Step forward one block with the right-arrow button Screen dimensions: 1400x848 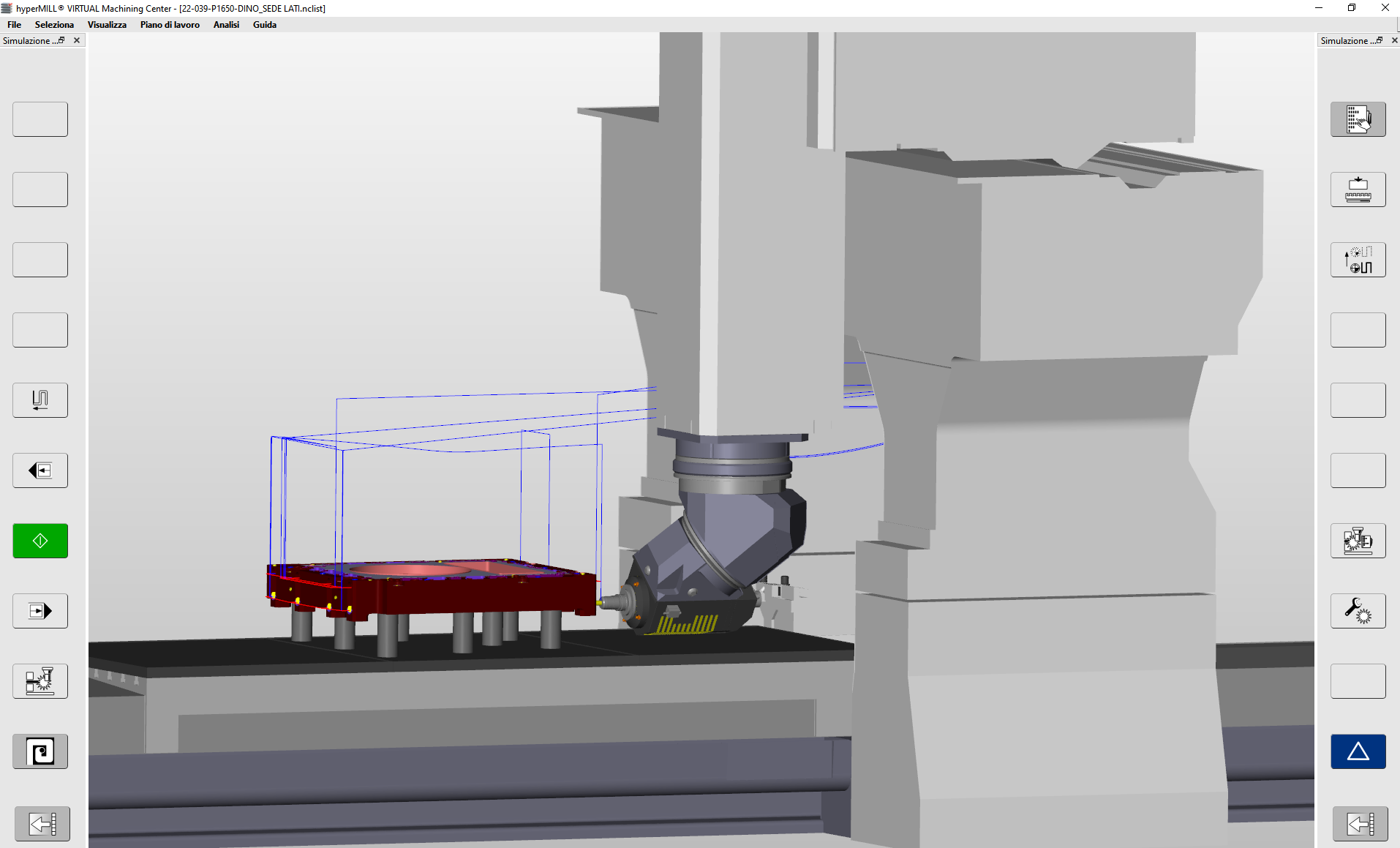[40, 611]
